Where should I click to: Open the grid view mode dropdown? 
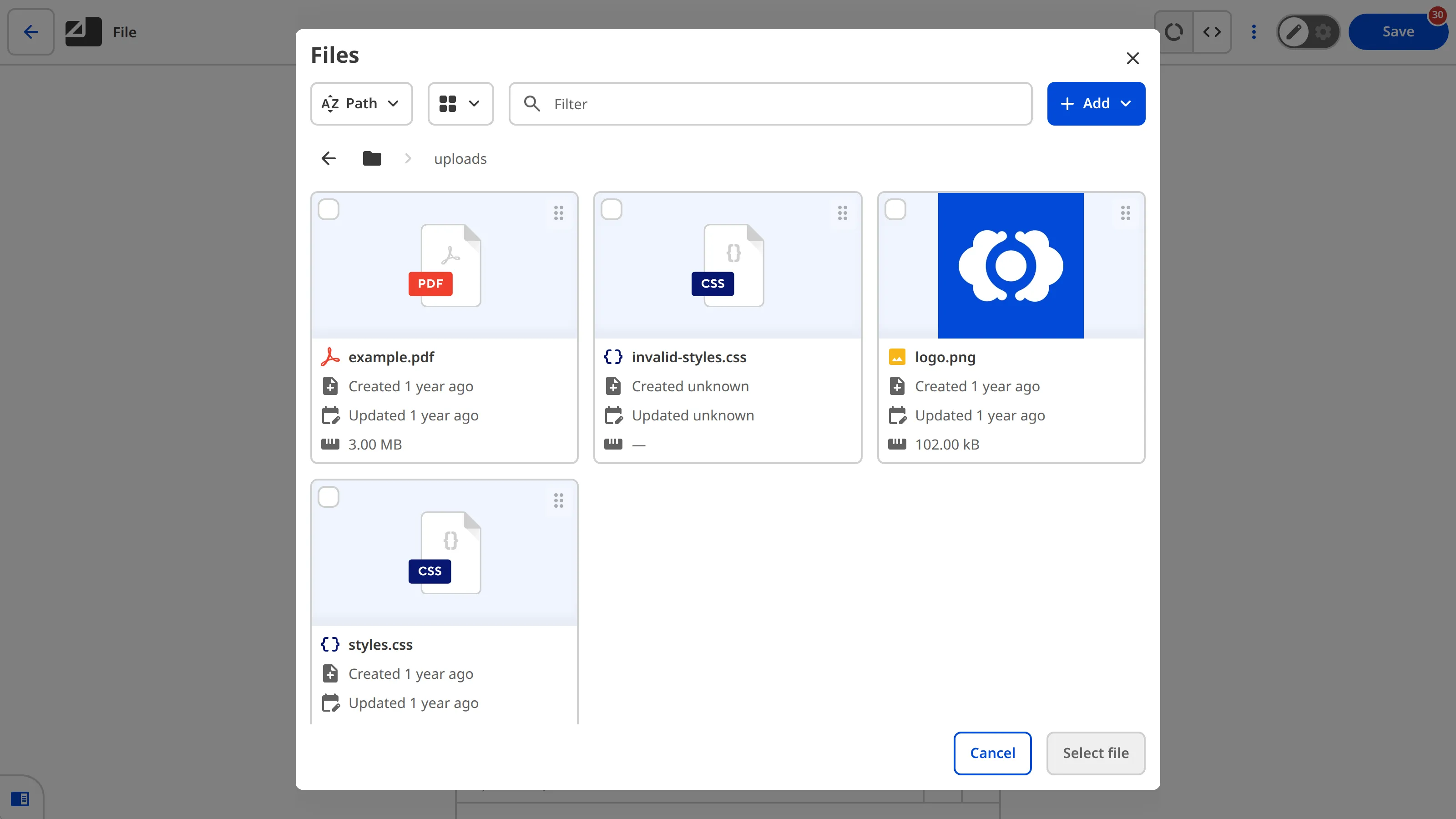(x=460, y=103)
